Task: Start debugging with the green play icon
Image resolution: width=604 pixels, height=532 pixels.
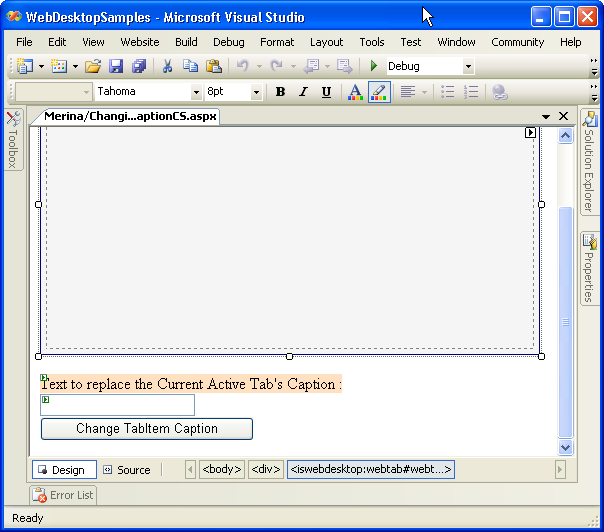Action: click(374, 66)
